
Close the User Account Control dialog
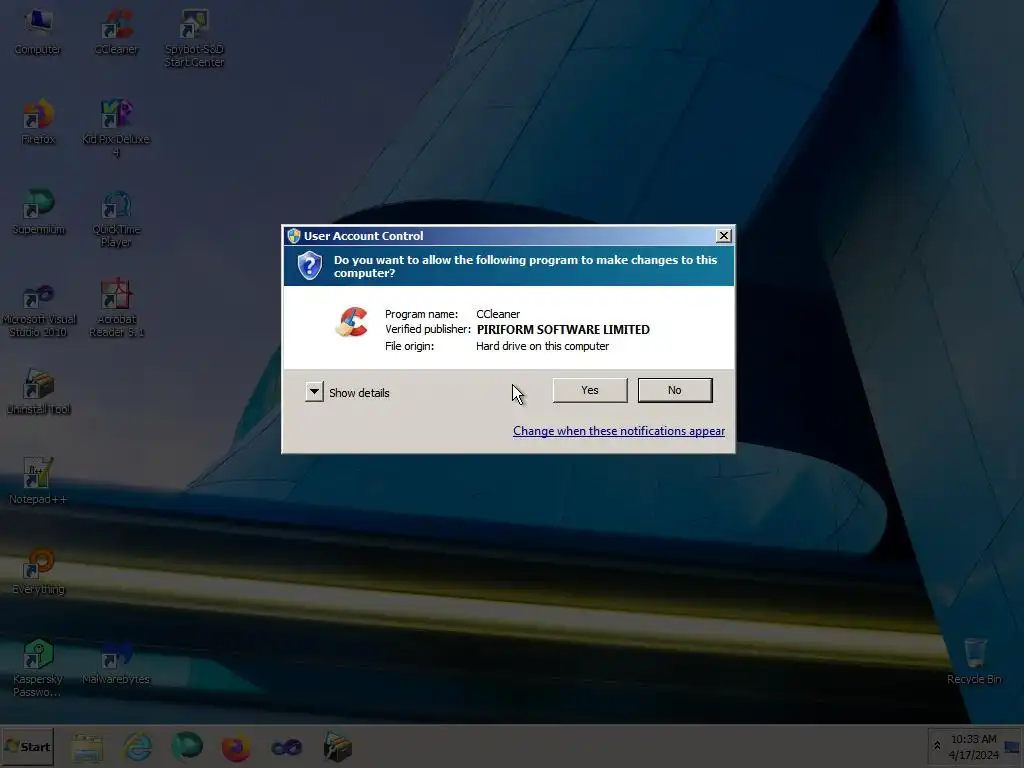724,236
